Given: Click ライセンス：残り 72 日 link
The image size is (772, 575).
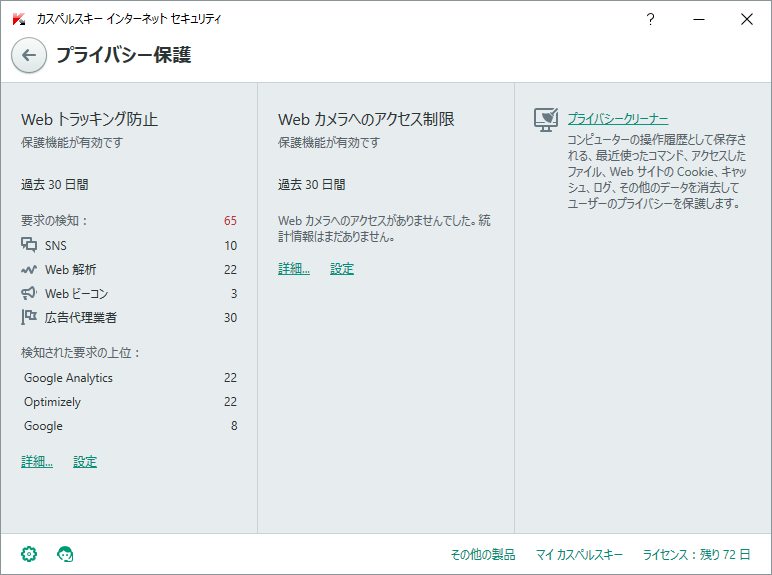Looking at the screenshot, I should (696, 555).
